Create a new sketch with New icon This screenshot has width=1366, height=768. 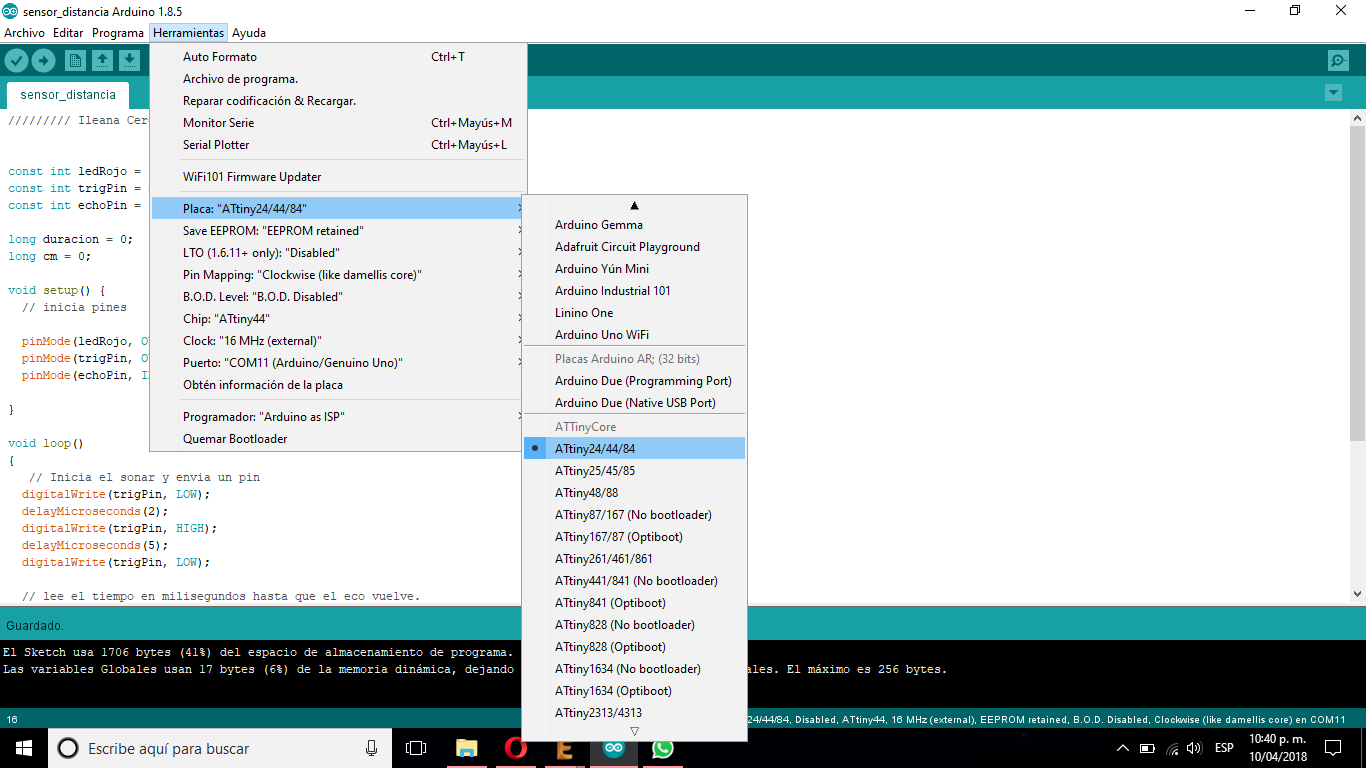pos(75,61)
